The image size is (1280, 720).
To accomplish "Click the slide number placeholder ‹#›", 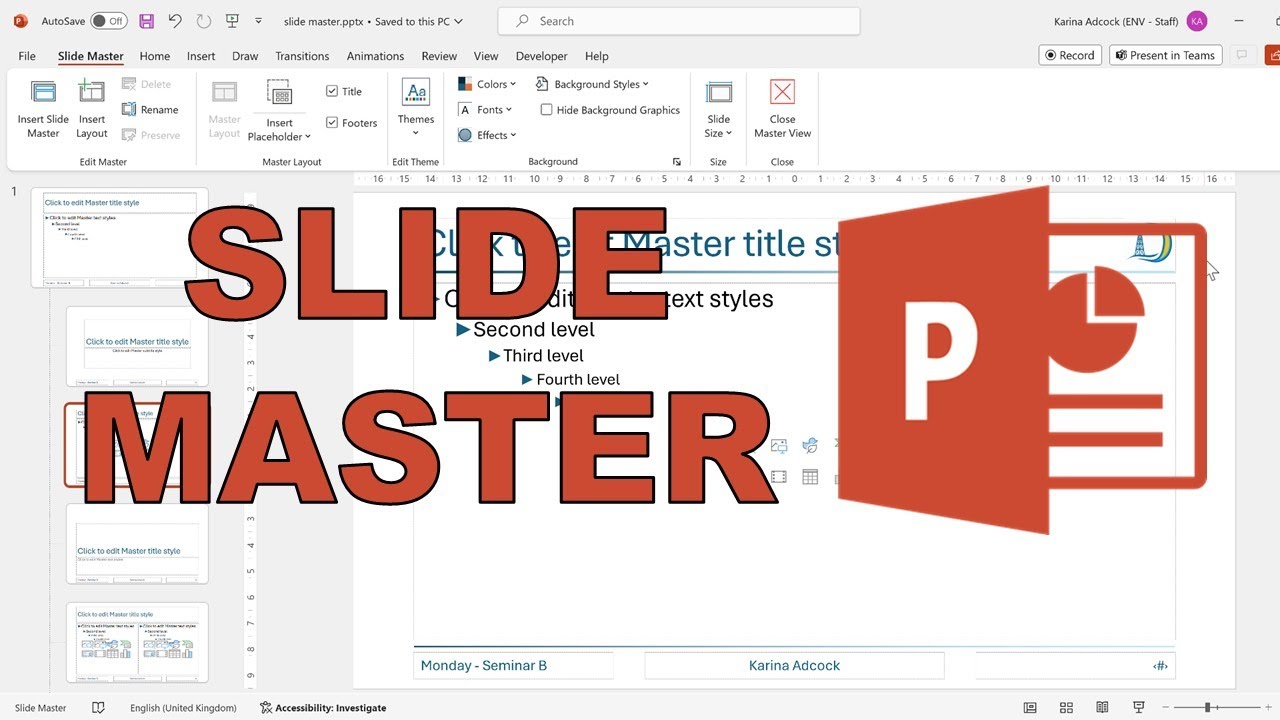I will pos(1075,665).
